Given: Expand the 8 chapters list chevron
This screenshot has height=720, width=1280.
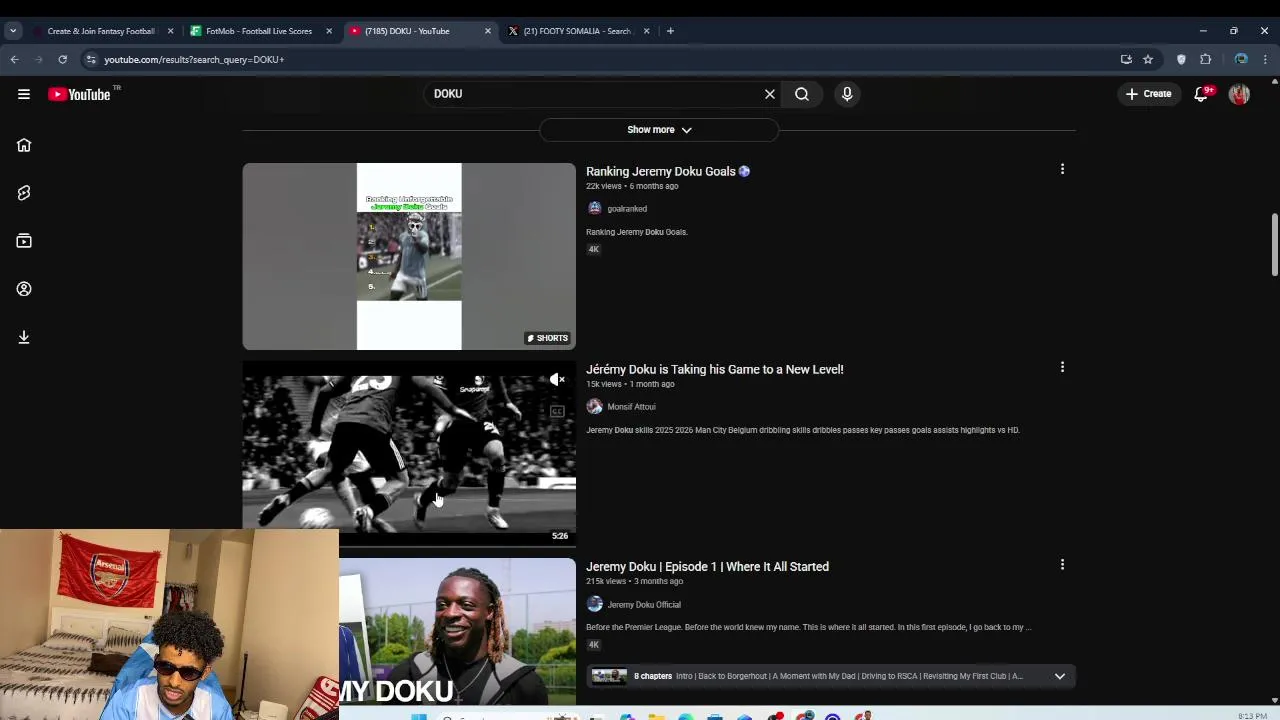Looking at the screenshot, I should [x=1059, y=676].
